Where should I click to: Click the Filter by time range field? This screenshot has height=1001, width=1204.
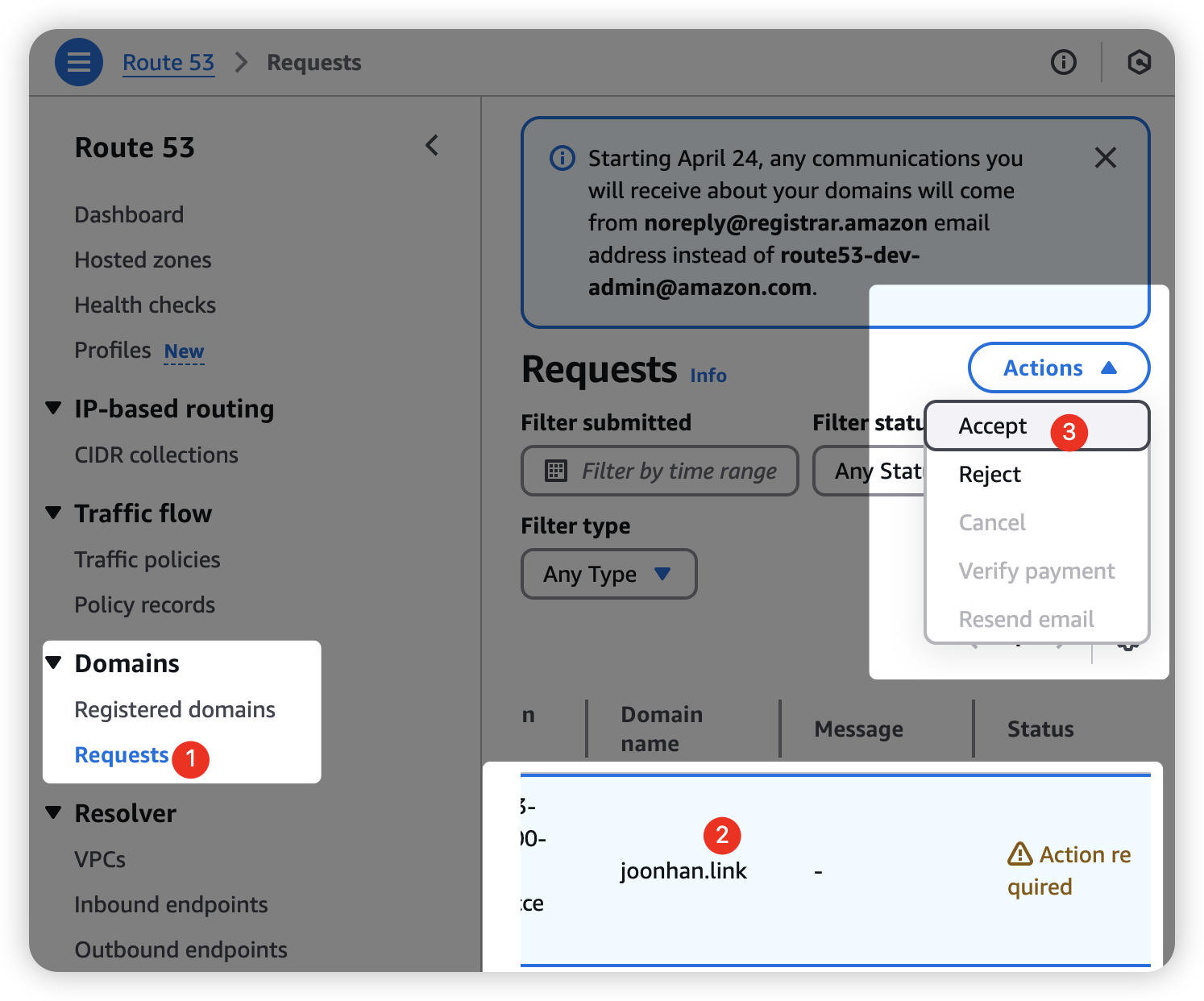679,471
